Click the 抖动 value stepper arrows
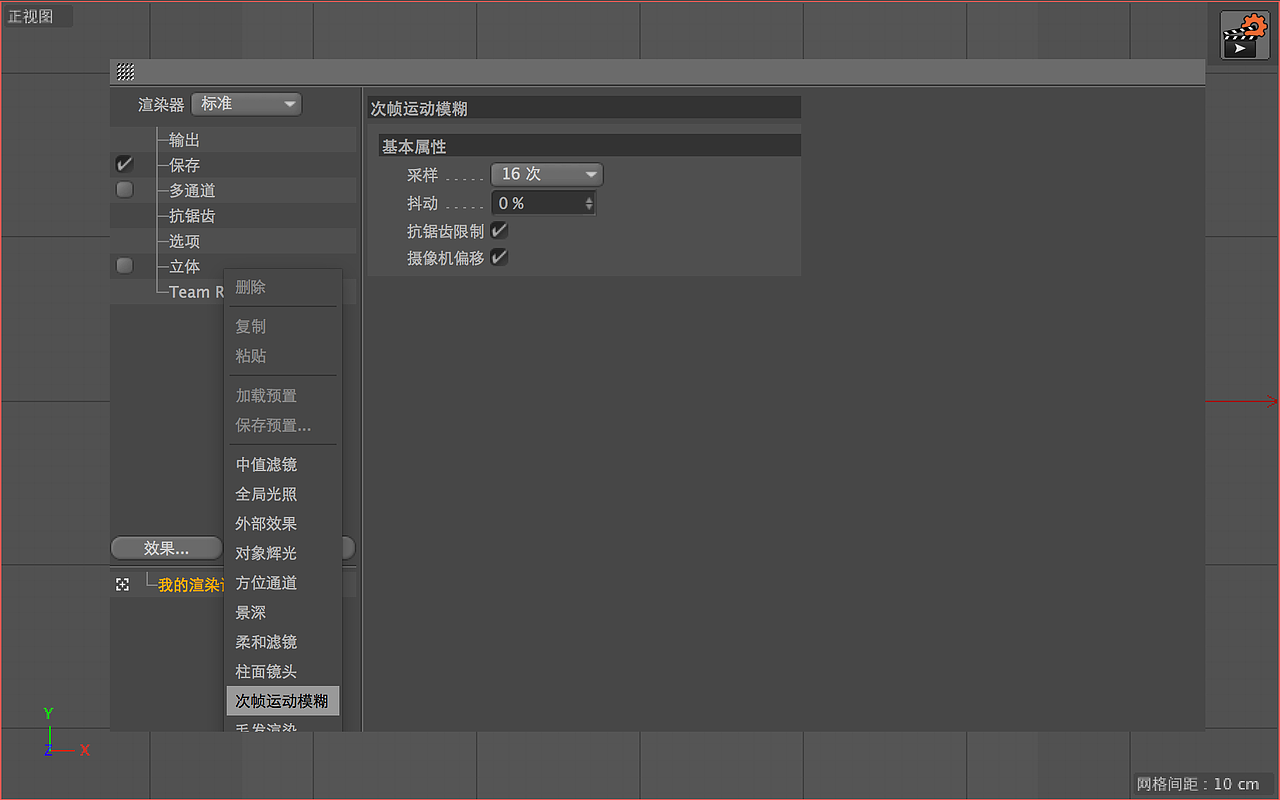The width and height of the screenshot is (1280, 800). point(589,203)
